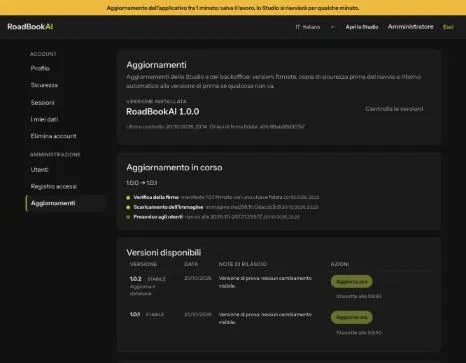Click the 1.0.1 version number in table
The image size is (466, 363).
[x=135, y=314]
